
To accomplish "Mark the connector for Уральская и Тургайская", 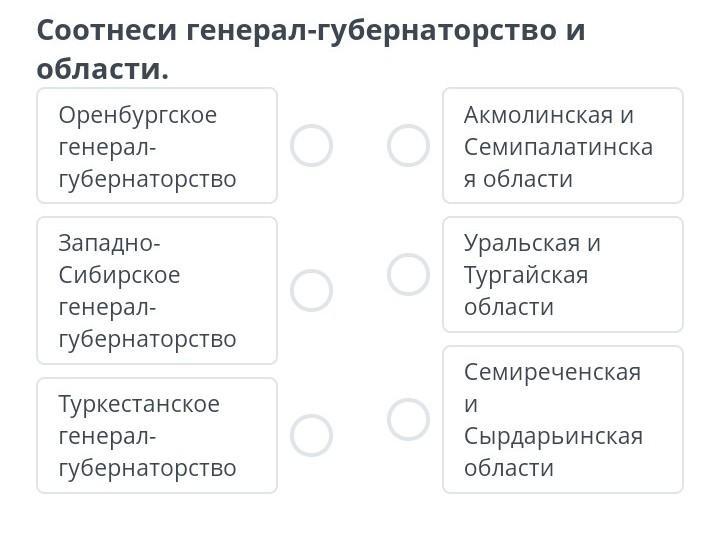I will point(408,274).
